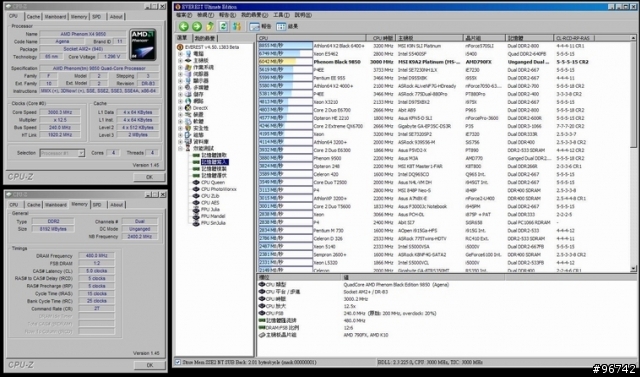The width and height of the screenshot is (640, 377).
Task: Open Cache tab in the CPU-Z Processor window
Action: point(33,17)
